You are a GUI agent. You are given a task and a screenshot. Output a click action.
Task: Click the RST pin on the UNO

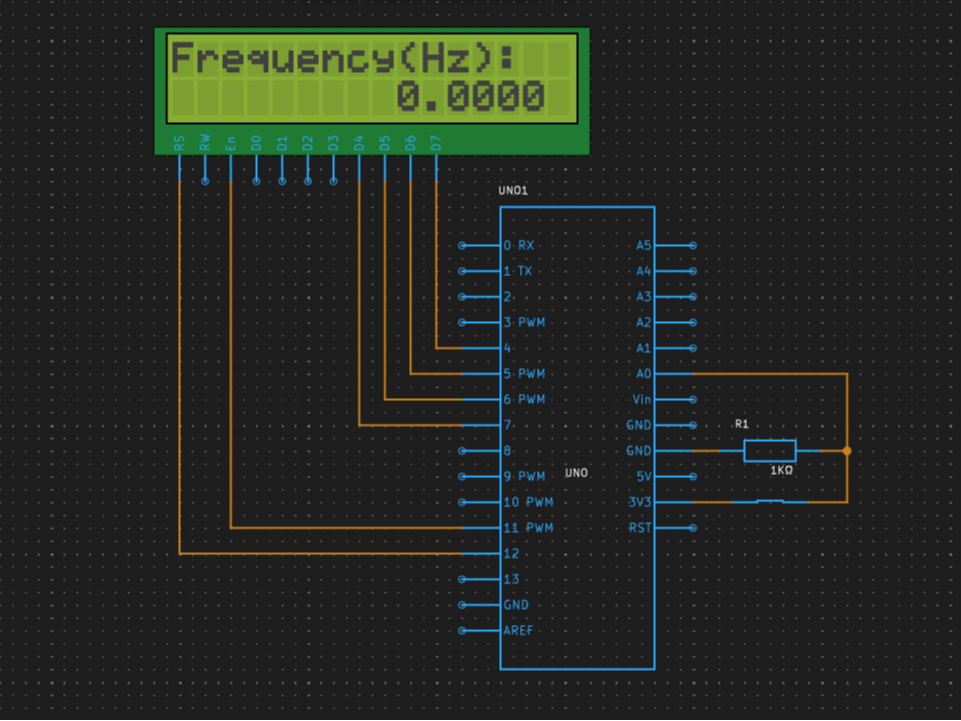(x=640, y=527)
